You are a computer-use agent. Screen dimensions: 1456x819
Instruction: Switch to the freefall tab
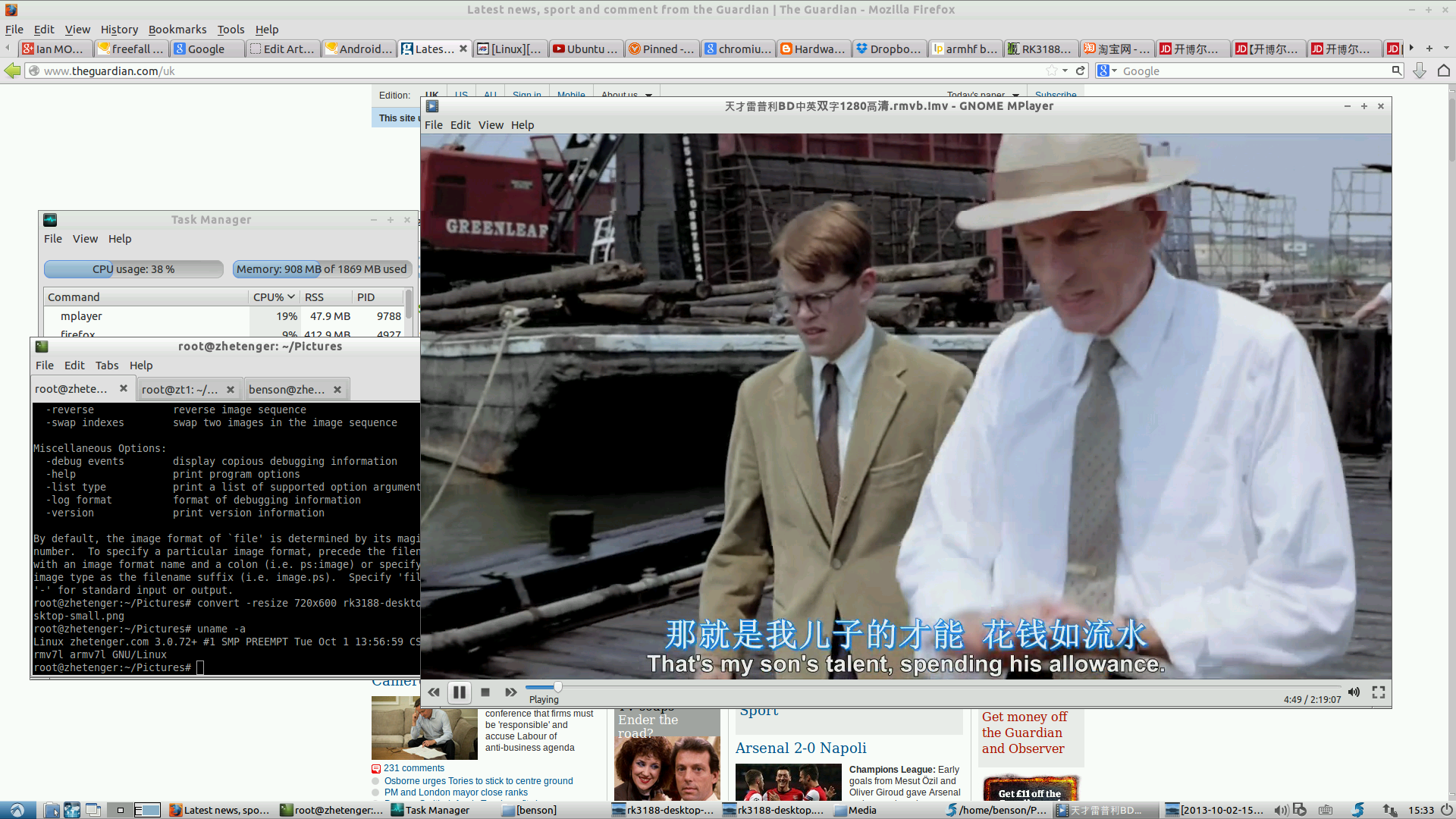pyautogui.click(x=130, y=49)
